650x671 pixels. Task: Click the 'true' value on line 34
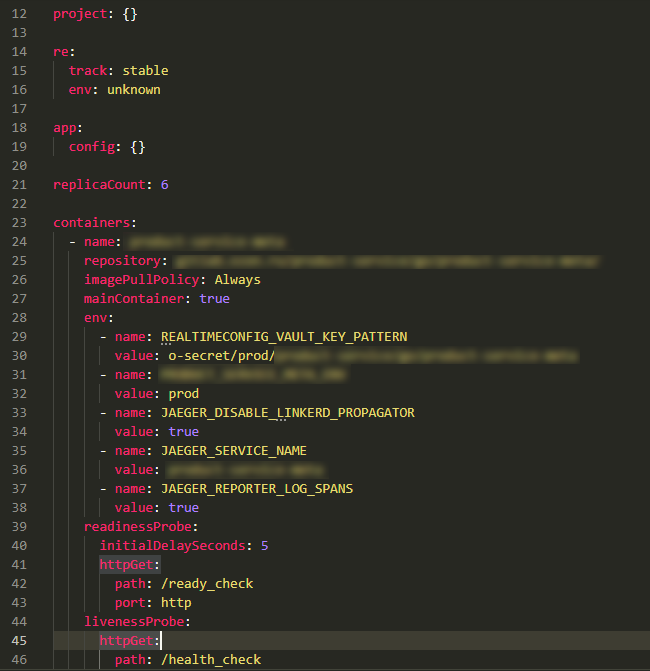(x=184, y=432)
